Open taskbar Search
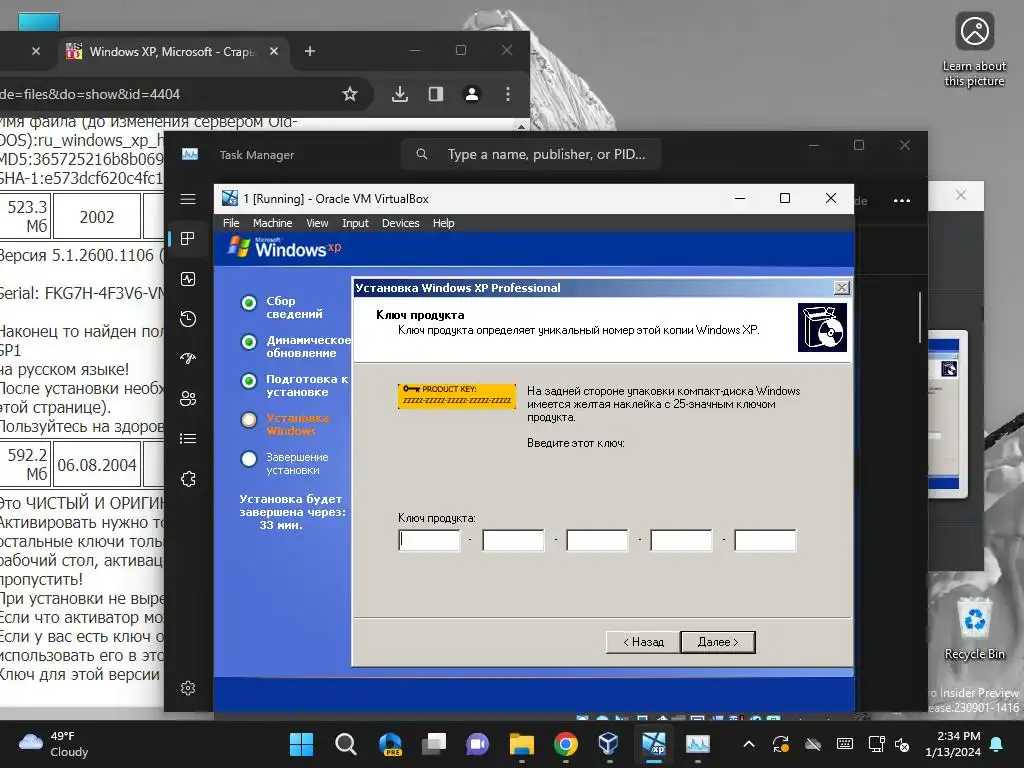Image resolution: width=1024 pixels, height=768 pixels. tap(345, 744)
